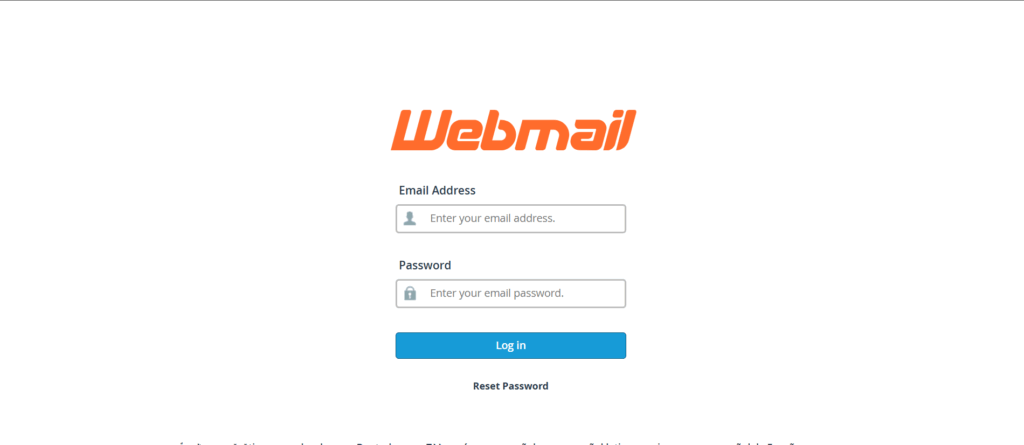Place cursor in the Email Address text box
This screenshot has height=445, width=1024.
[511, 218]
